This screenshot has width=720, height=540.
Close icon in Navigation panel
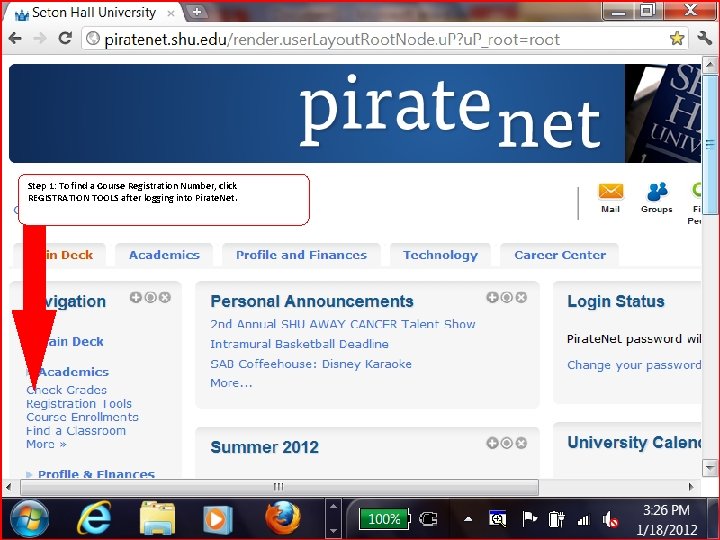pos(165,297)
